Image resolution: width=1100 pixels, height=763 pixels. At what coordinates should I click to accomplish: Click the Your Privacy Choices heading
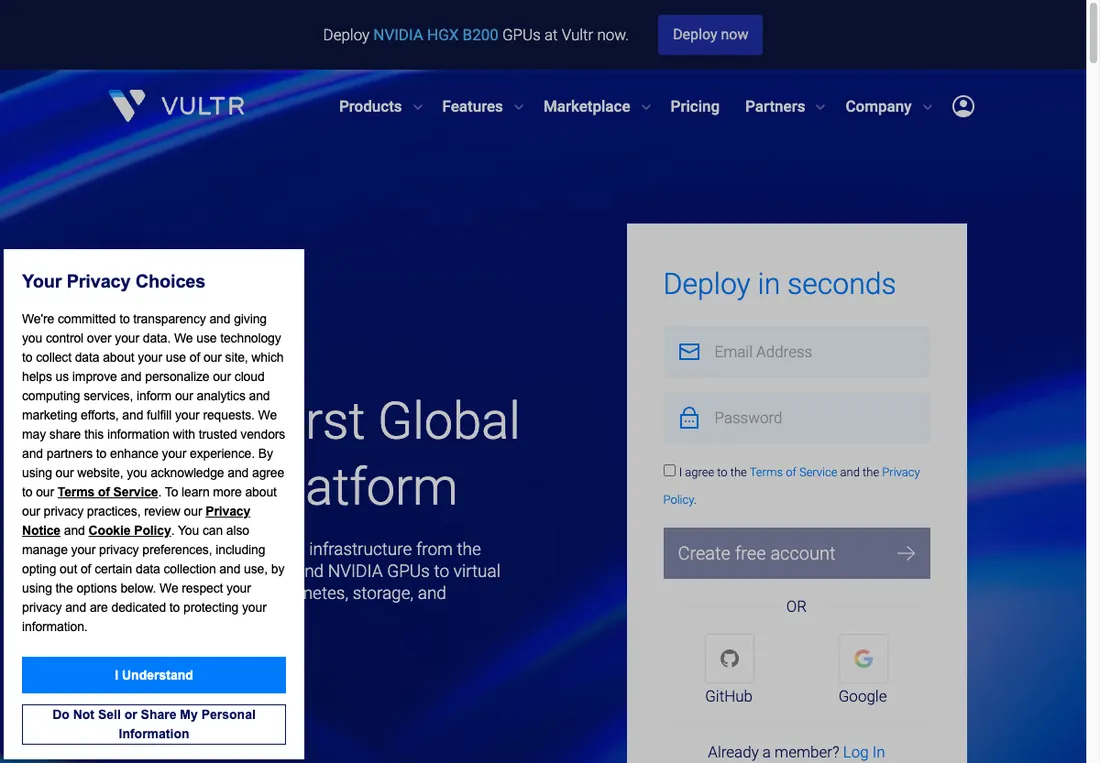pyautogui.click(x=113, y=281)
